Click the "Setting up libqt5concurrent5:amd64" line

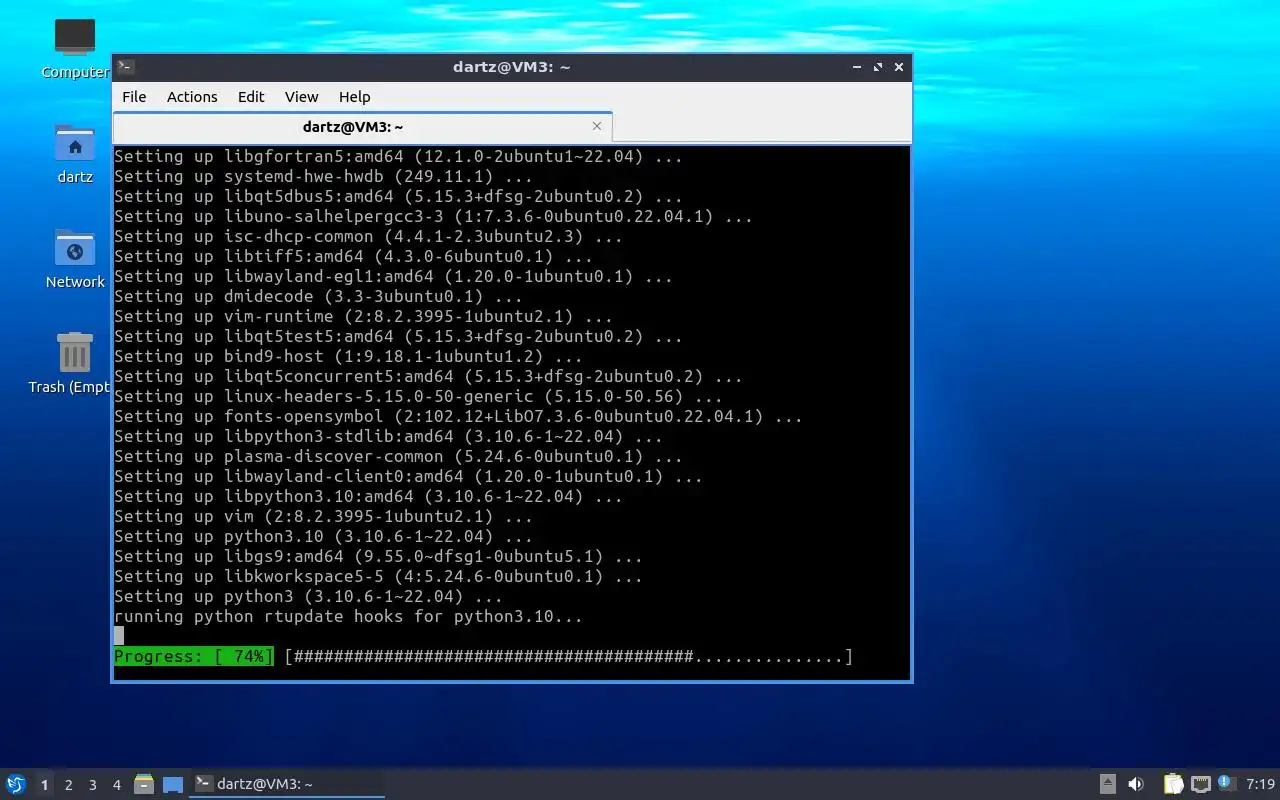click(x=428, y=377)
